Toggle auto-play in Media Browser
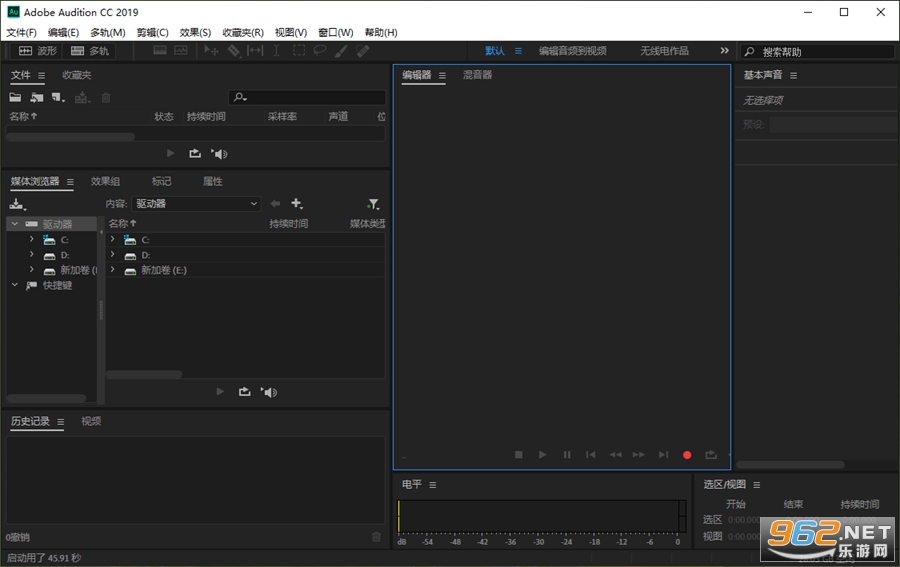Screen dimensions: 900x567 point(269,392)
